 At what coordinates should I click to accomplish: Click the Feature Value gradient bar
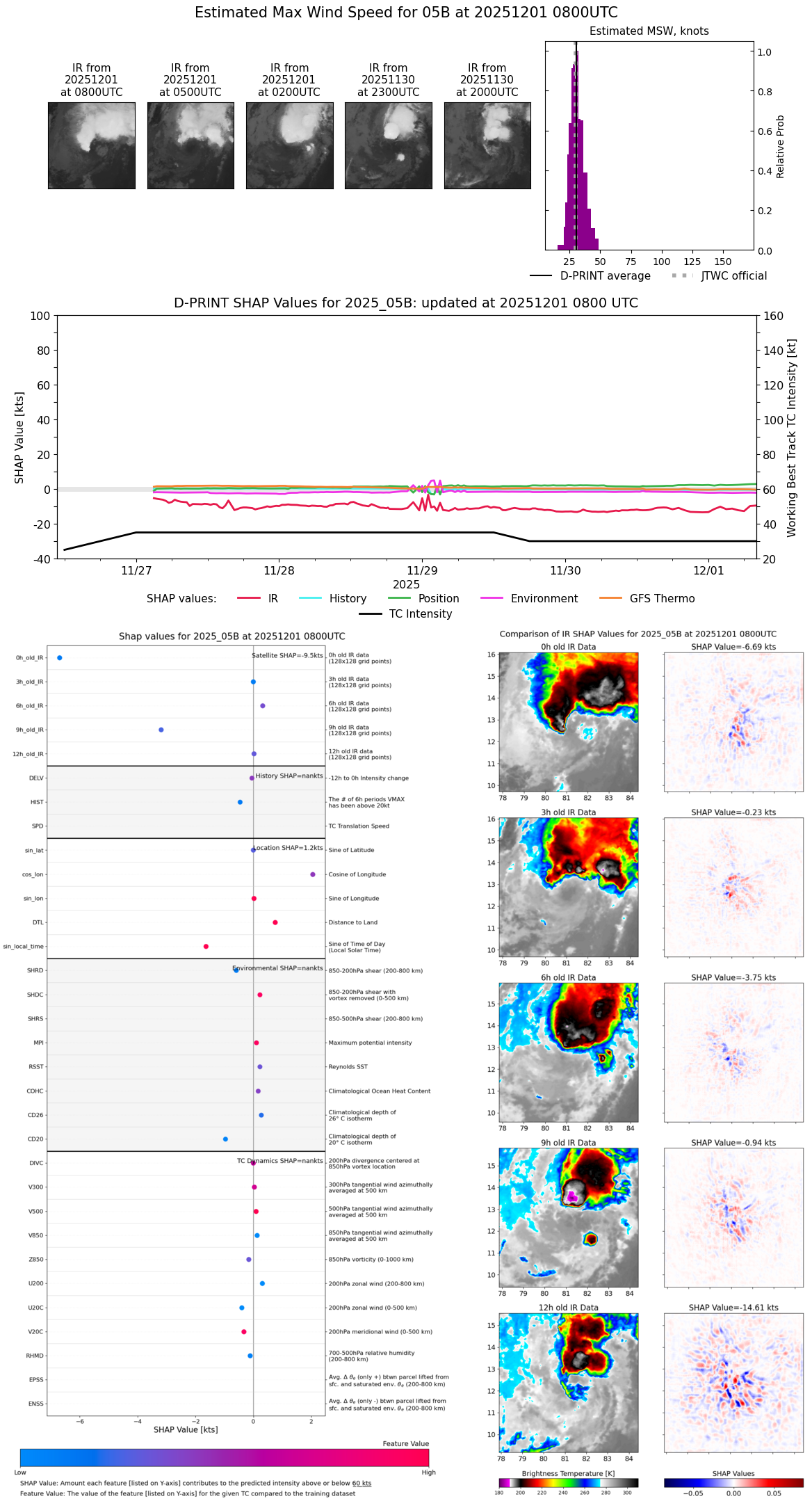[x=224, y=1457]
